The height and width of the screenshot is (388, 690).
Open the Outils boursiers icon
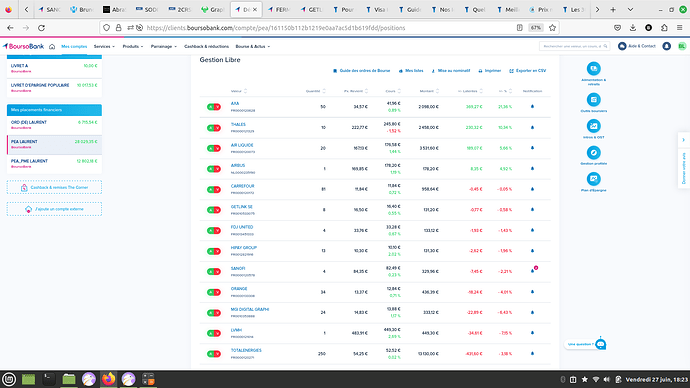(x=593, y=100)
